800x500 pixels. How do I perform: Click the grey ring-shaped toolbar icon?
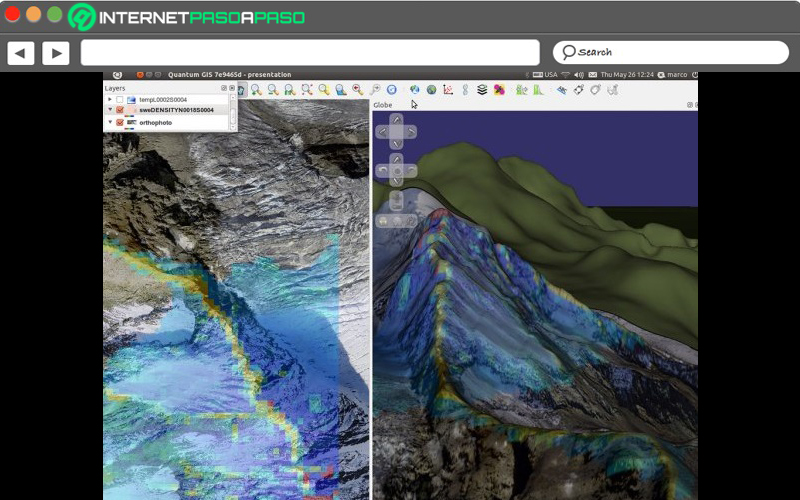(595, 90)
